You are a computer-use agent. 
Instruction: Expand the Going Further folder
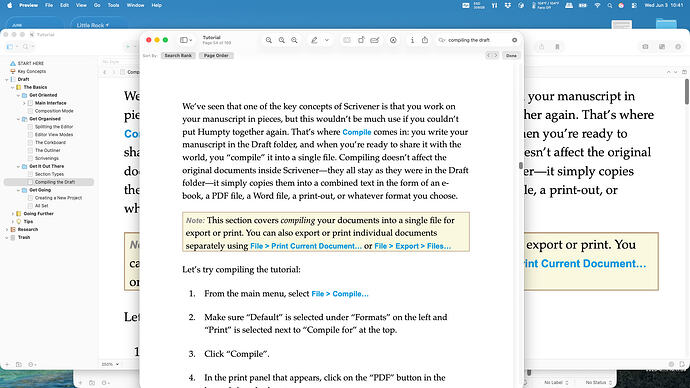pos(13,214)
